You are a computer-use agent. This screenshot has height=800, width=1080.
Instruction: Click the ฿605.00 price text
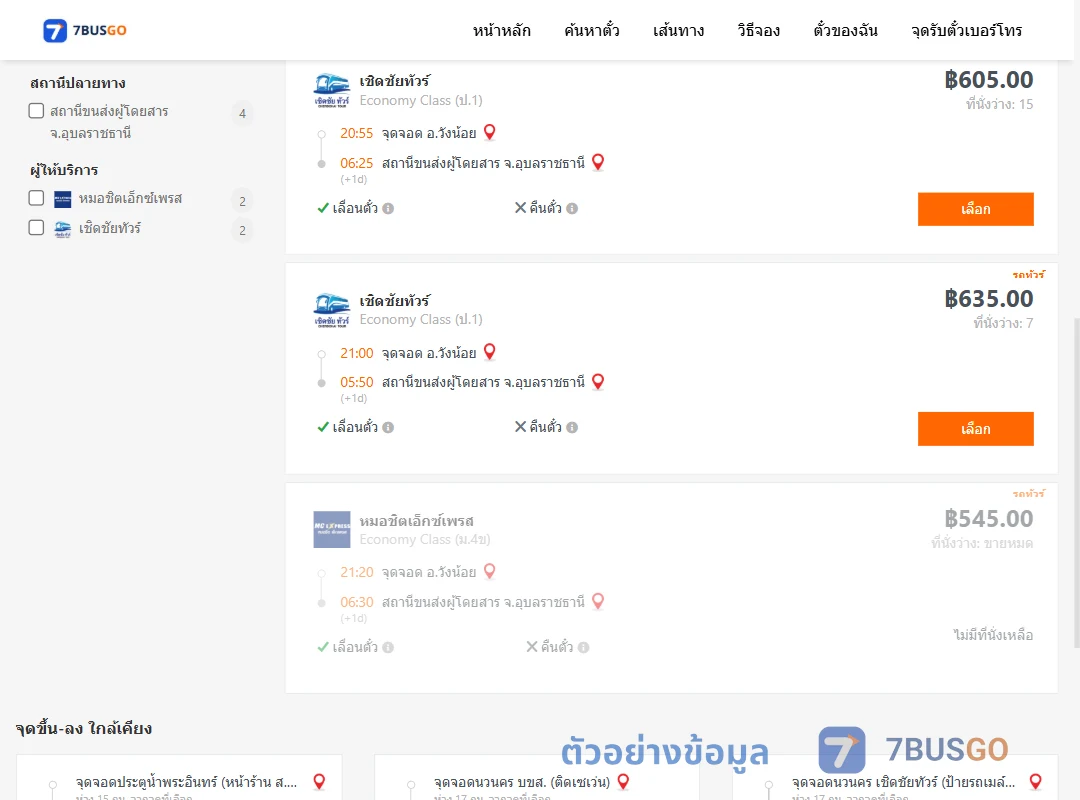(988, 80)
